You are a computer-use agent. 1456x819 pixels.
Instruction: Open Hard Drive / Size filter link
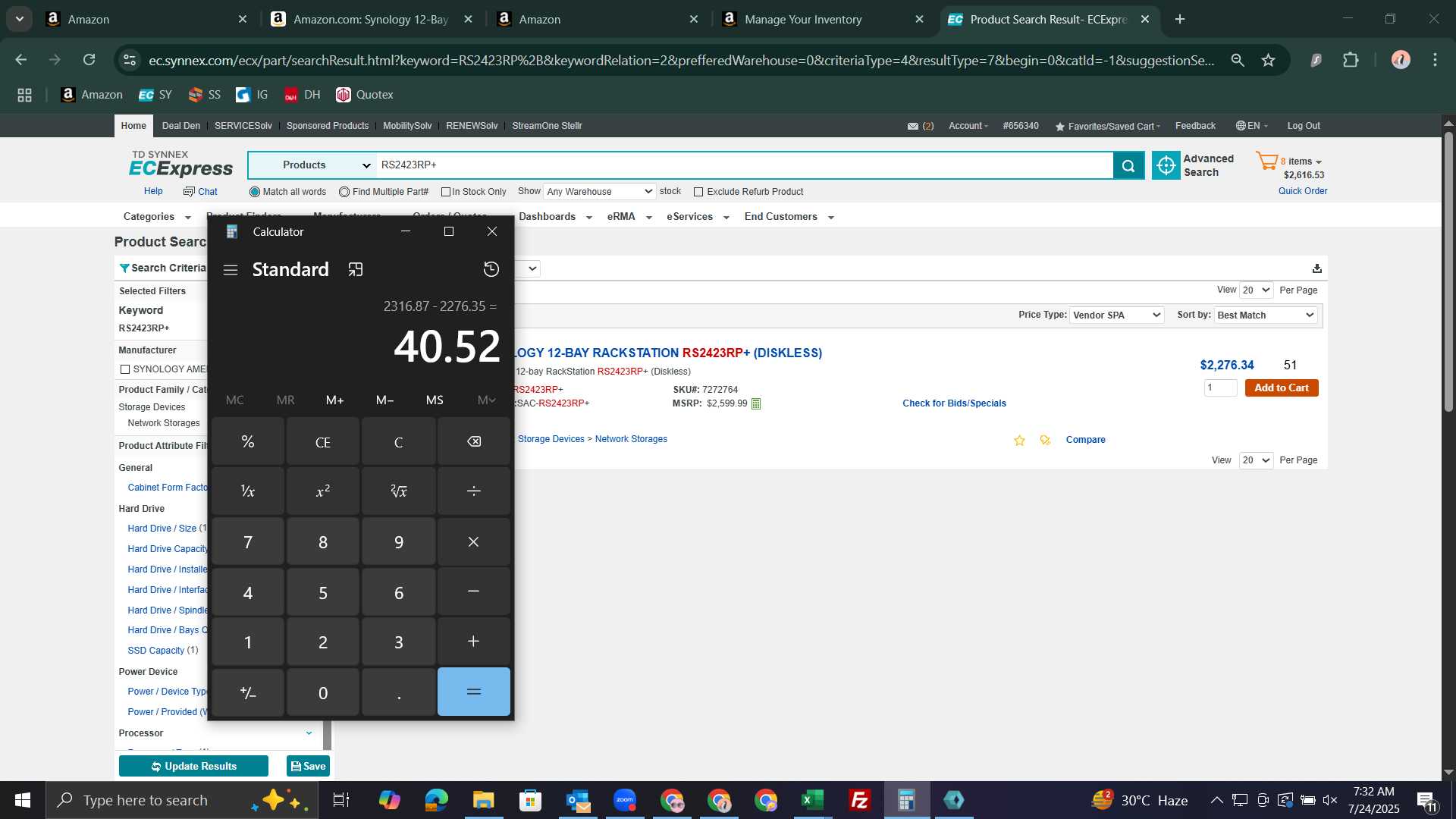click(x=162, y=529)
